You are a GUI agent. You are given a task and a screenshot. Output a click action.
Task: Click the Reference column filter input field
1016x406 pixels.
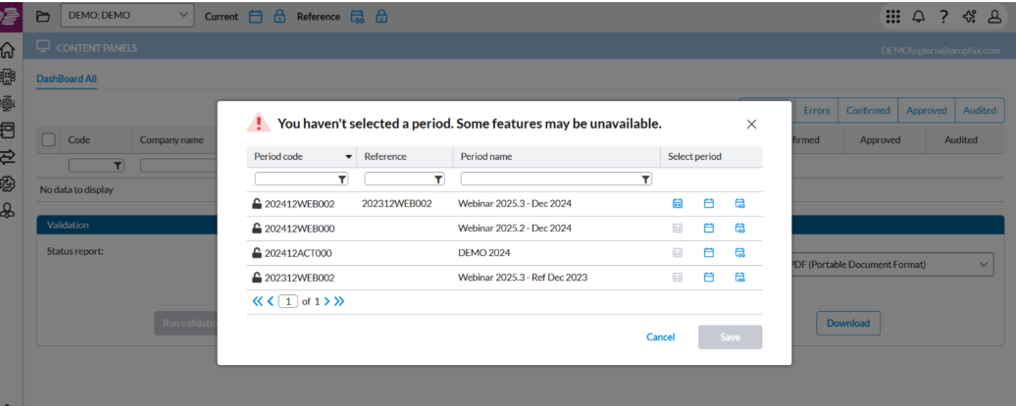pyautogui.click(x=398, y=179)
